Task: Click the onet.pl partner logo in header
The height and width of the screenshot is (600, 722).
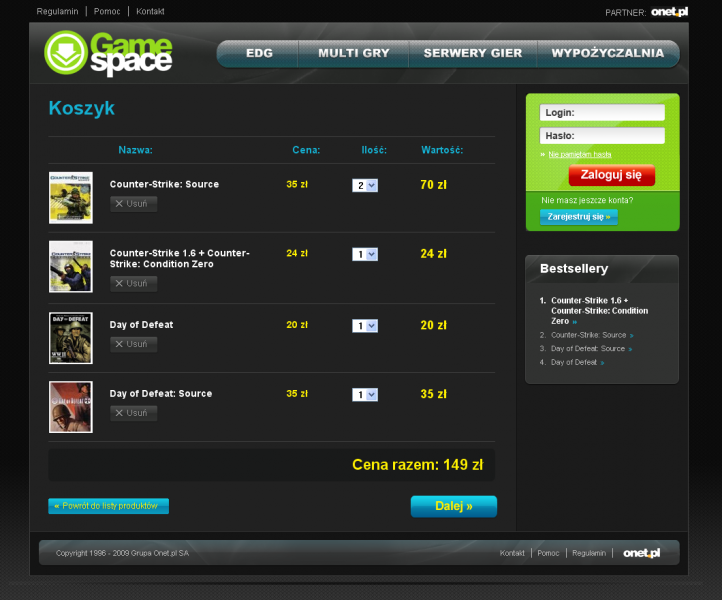Action: 669,12
